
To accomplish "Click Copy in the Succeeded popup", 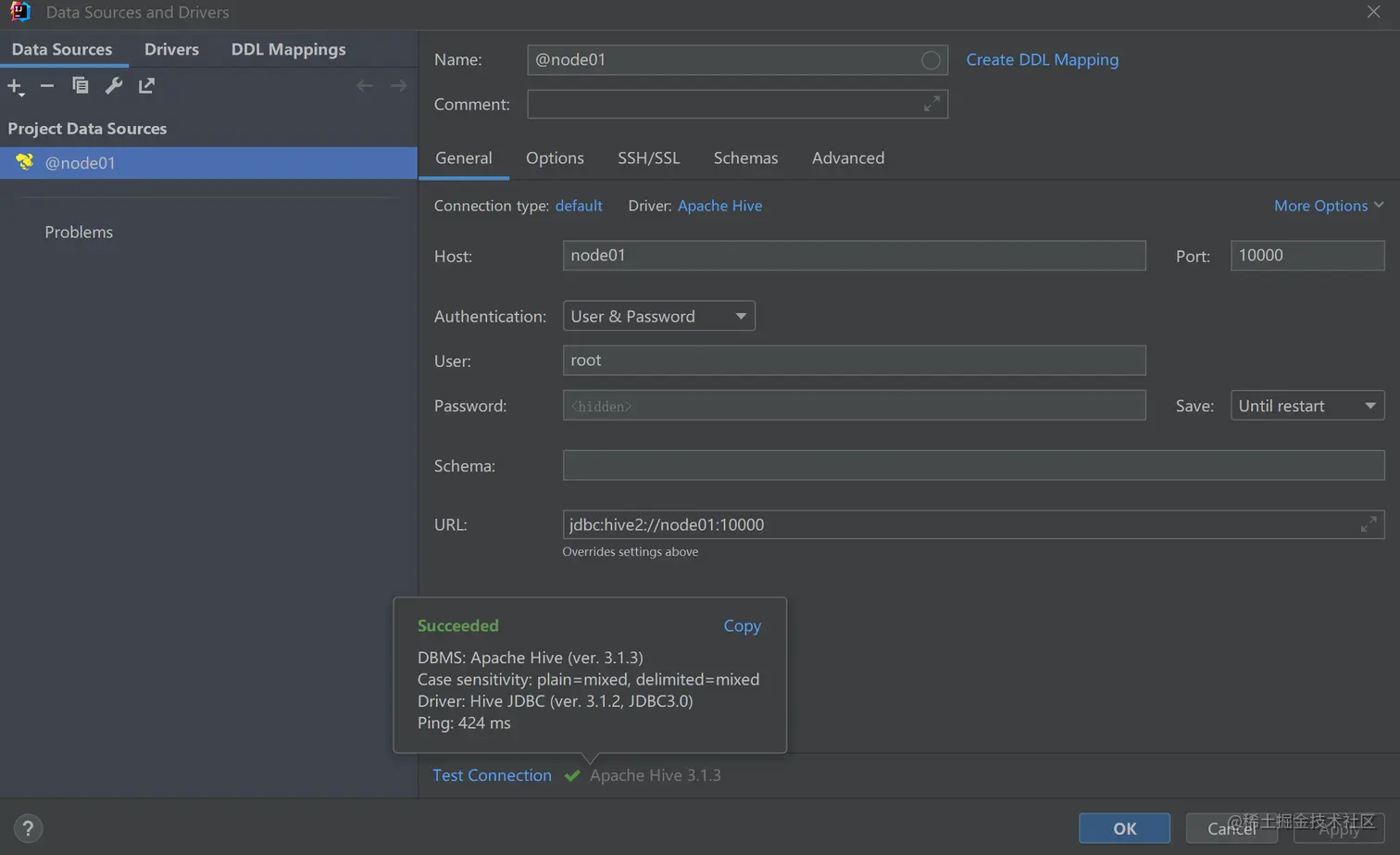I will click(x=742, y=626).
